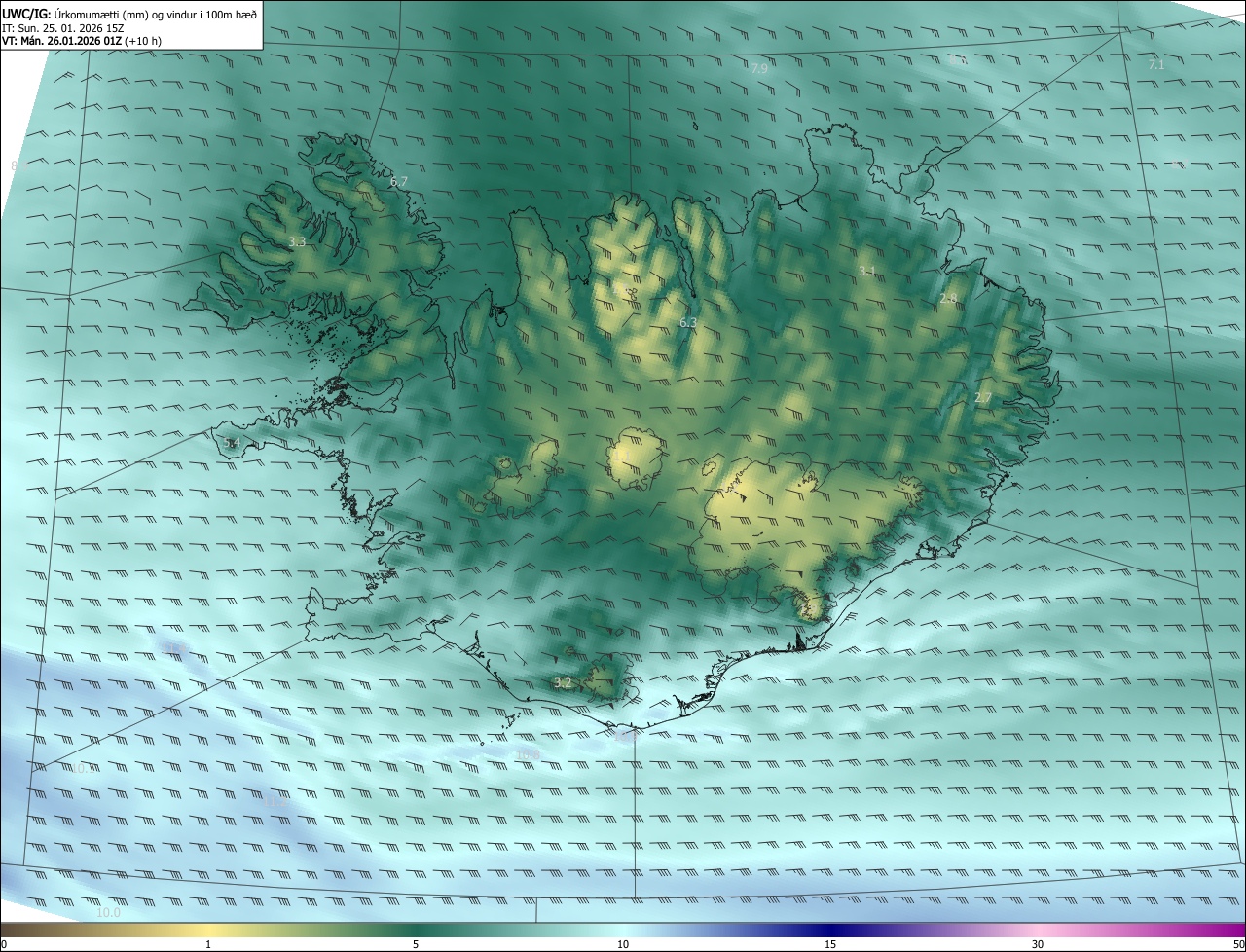
Task: Click the 10 tick on the color scale
Action: (623, 944)
